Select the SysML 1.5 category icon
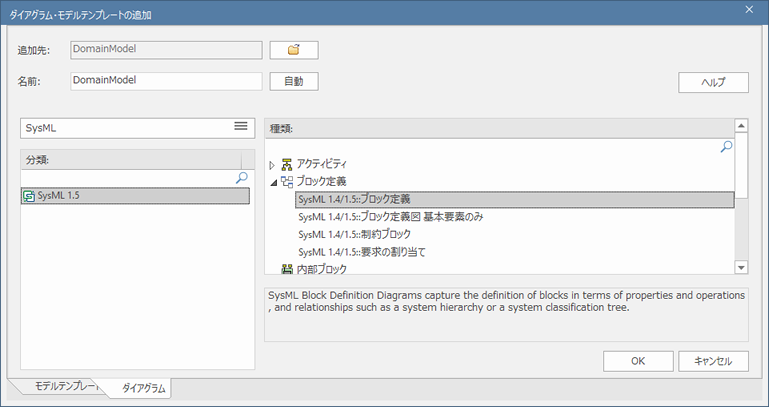Viewport: 769px width, 407px height. pyautogui.click(x=29, y=196)
